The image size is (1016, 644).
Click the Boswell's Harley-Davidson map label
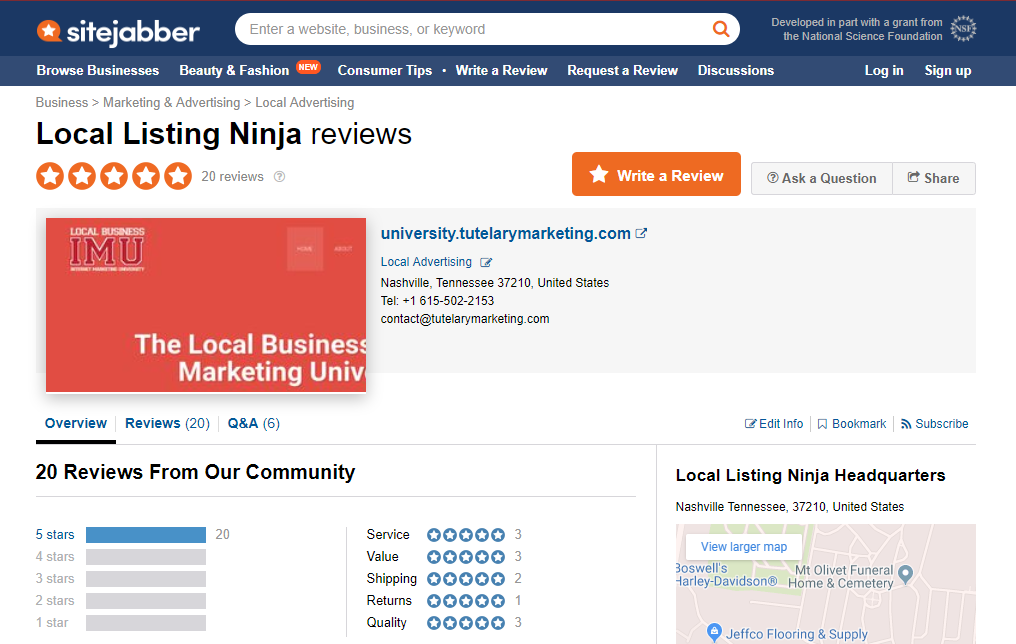pyautogui.click(x=726, y=575)
